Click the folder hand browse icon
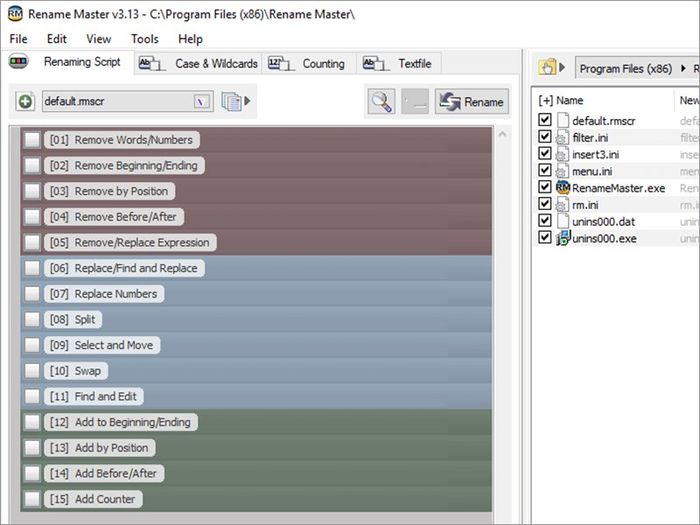The width and height of the screenshot is (700, 525). (x=547, y=67)
